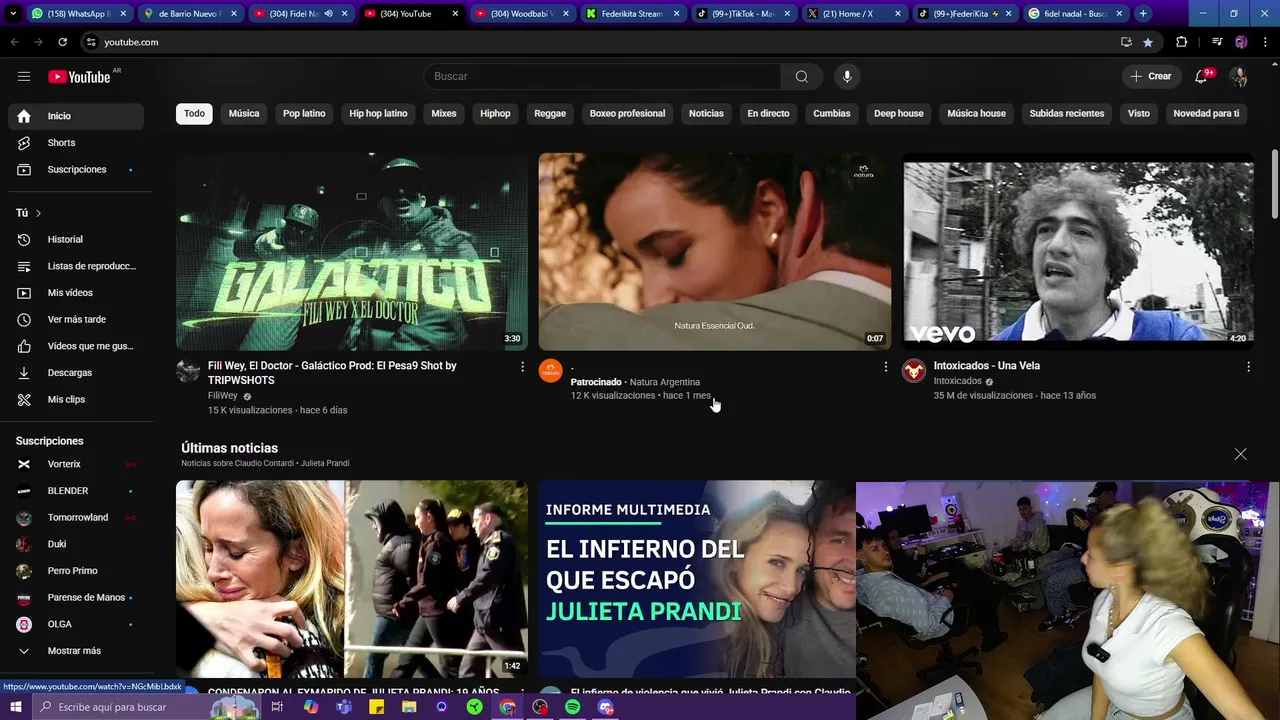Viewport: 1280px width, 720px height.
Task: Open Suscripciones in the sidebar
Action: (76, 170)
